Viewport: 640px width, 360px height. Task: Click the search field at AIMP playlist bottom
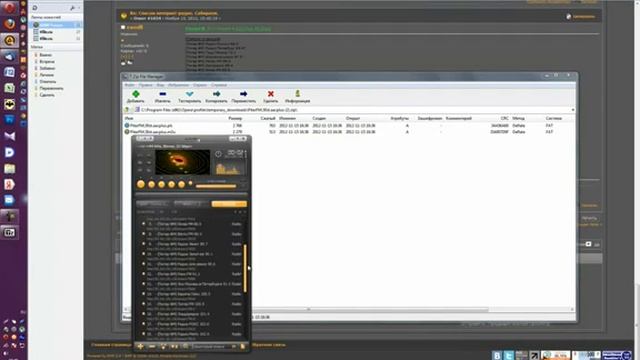pyautogui.click(x=213, y=347)
